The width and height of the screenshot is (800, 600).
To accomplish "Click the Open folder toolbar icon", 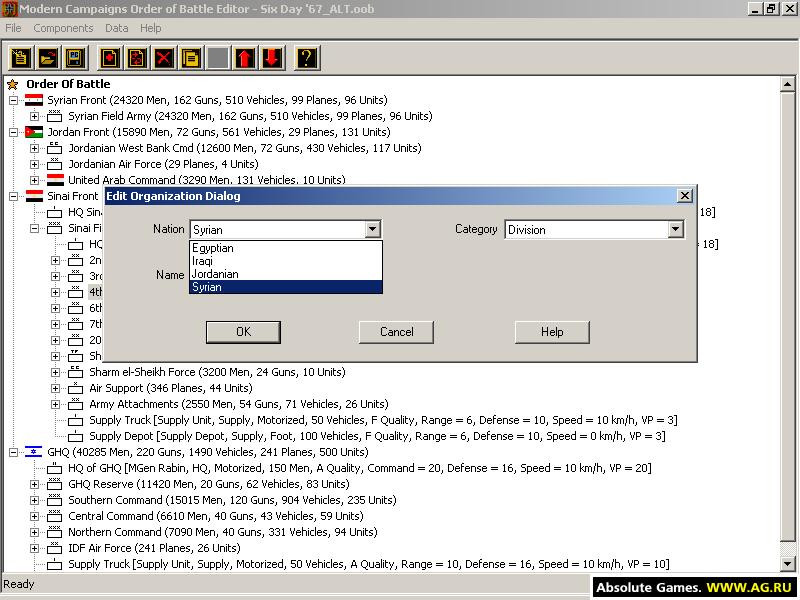I will (48, 58).
